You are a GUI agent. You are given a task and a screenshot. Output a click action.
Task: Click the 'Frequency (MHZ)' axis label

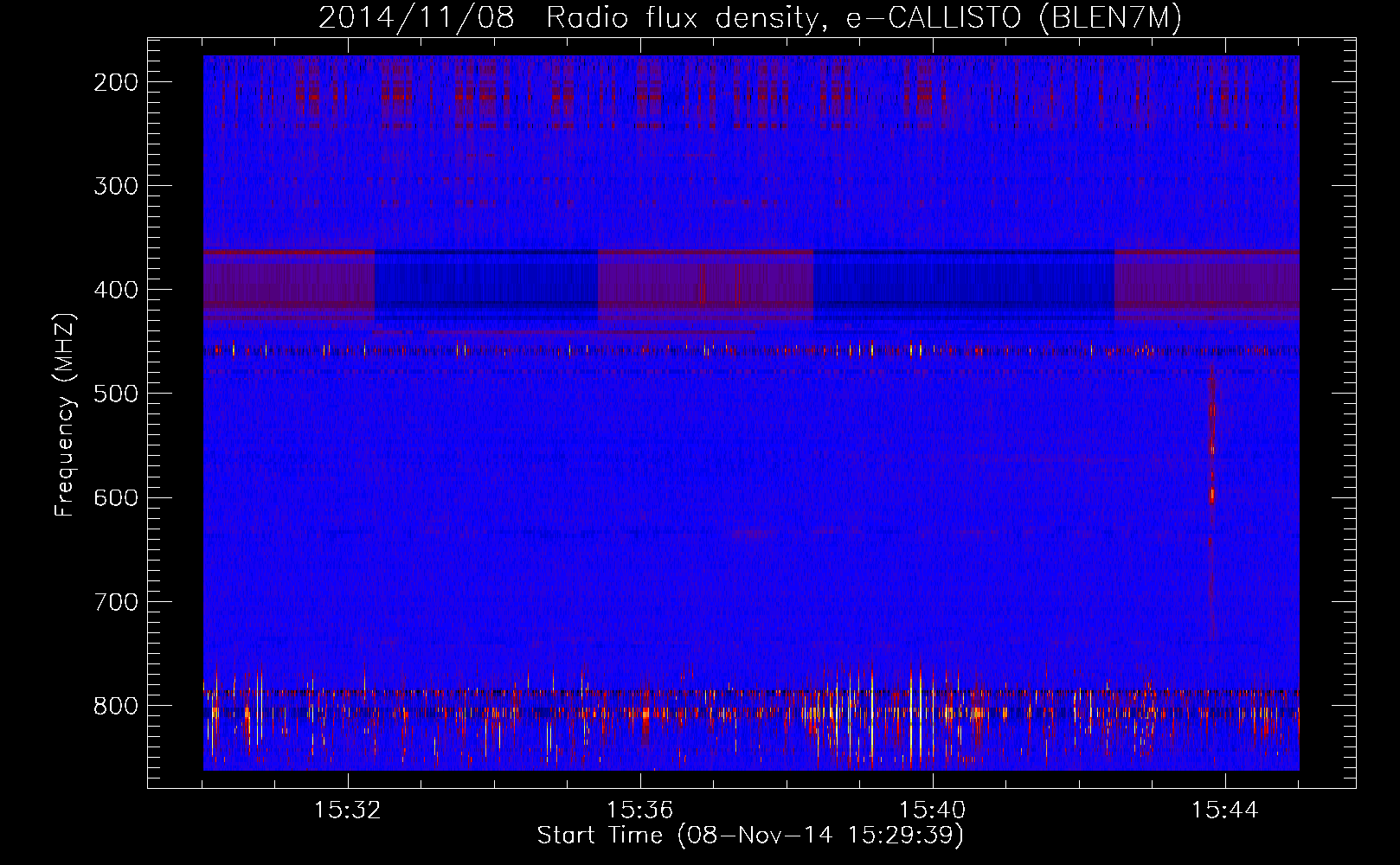tap(65, 414)
